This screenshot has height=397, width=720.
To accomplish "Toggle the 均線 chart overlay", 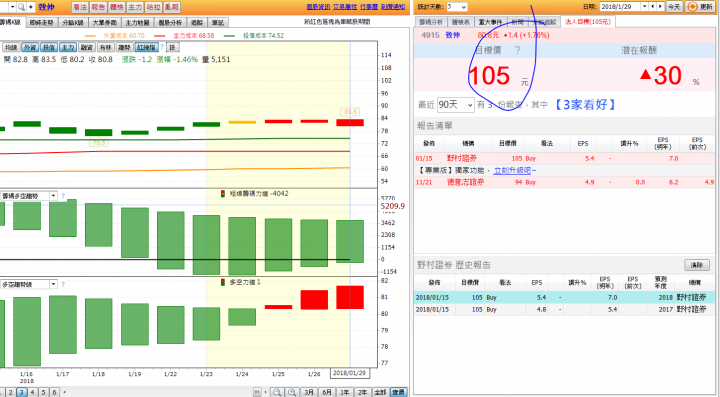I will pyautogui.click(x=11, y=47).
